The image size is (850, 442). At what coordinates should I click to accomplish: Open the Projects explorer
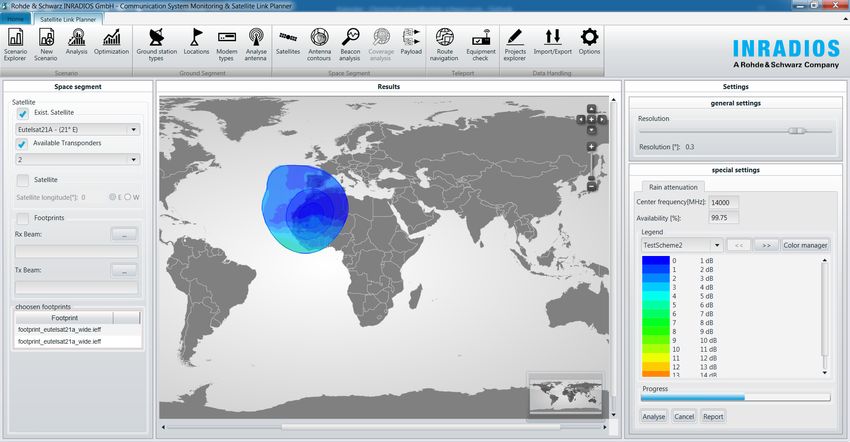[x=514, y=44]
